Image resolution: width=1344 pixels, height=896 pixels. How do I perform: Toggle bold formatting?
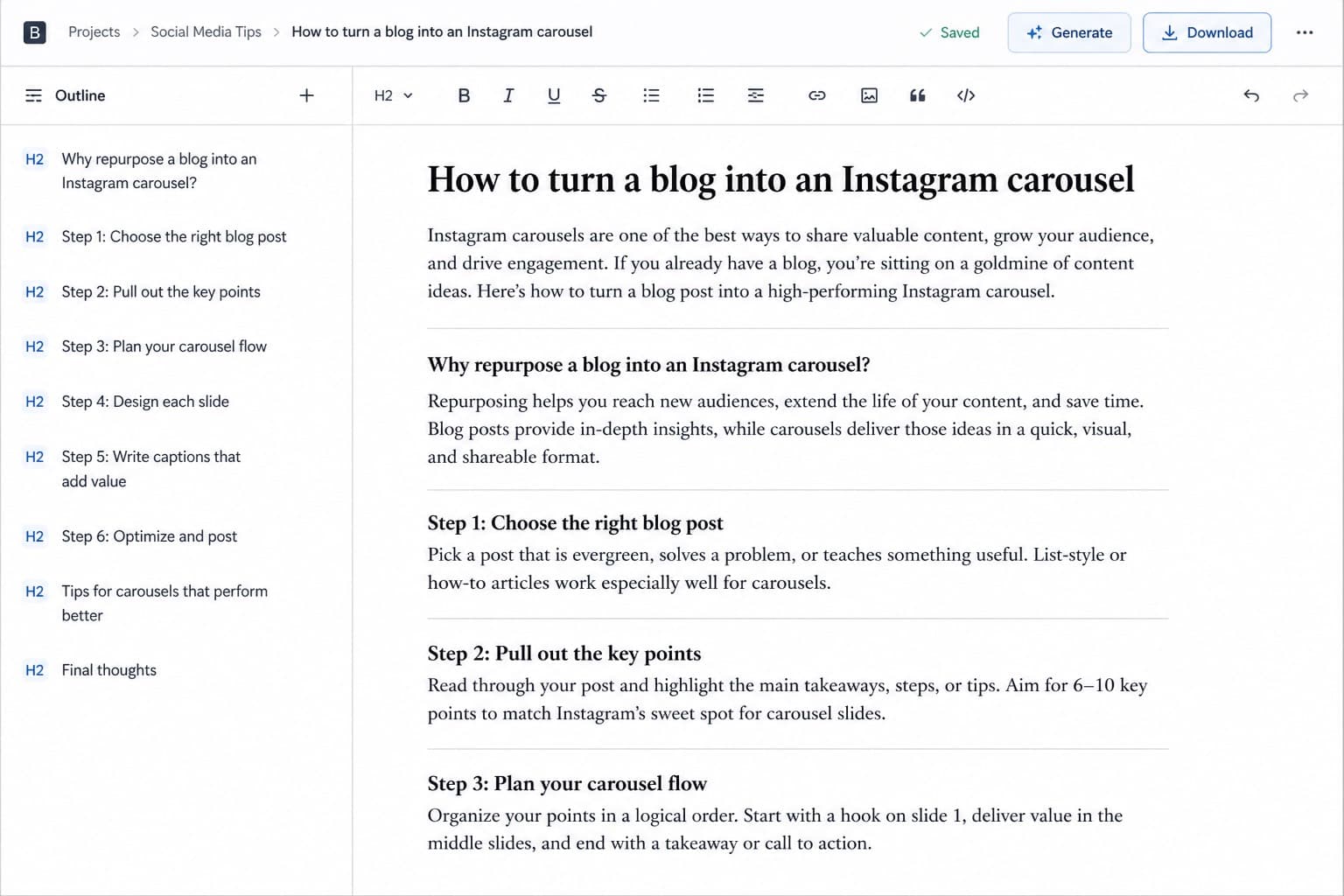(464, 95)
